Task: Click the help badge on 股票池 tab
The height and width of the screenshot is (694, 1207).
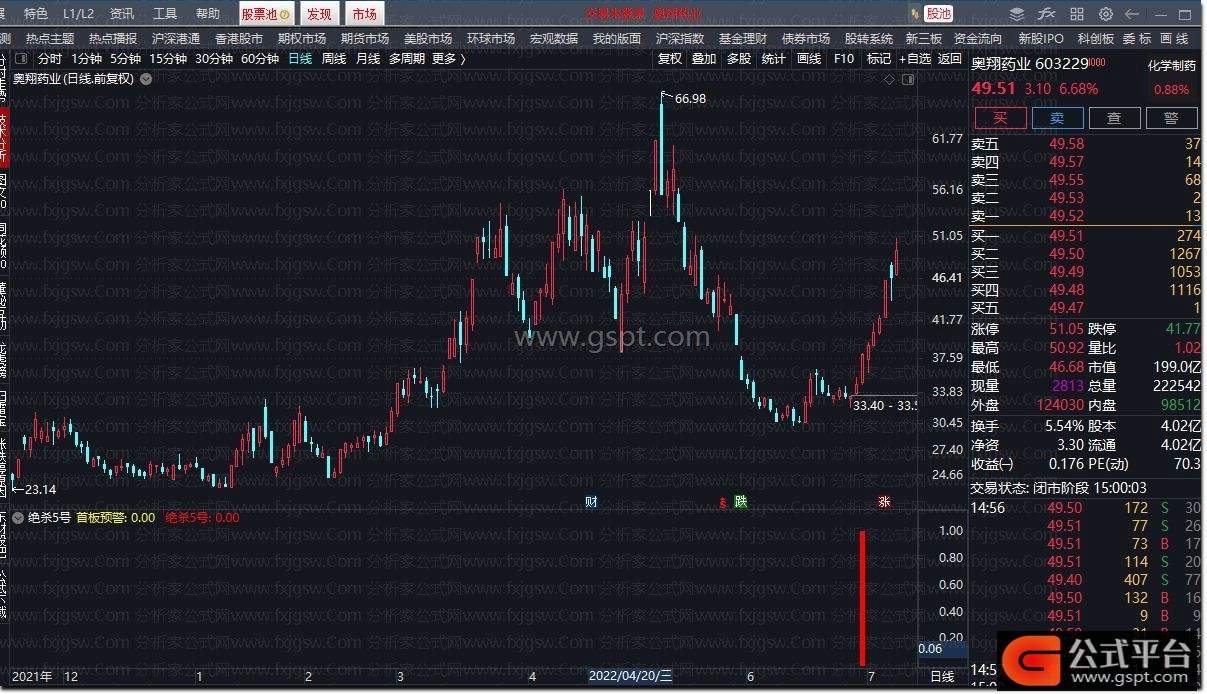Action: pyautogui.click(x=285, y=15)
